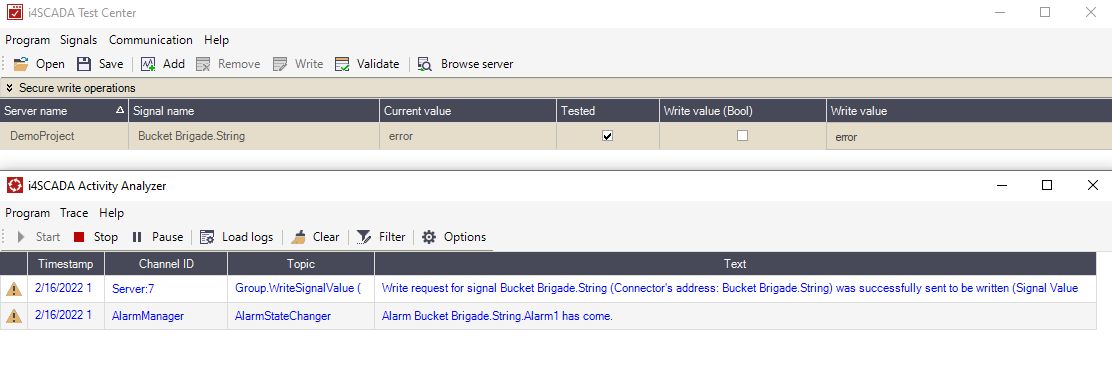Validate the signals
The width and height of the screenshot is (1112, 376).
(367, 64)
